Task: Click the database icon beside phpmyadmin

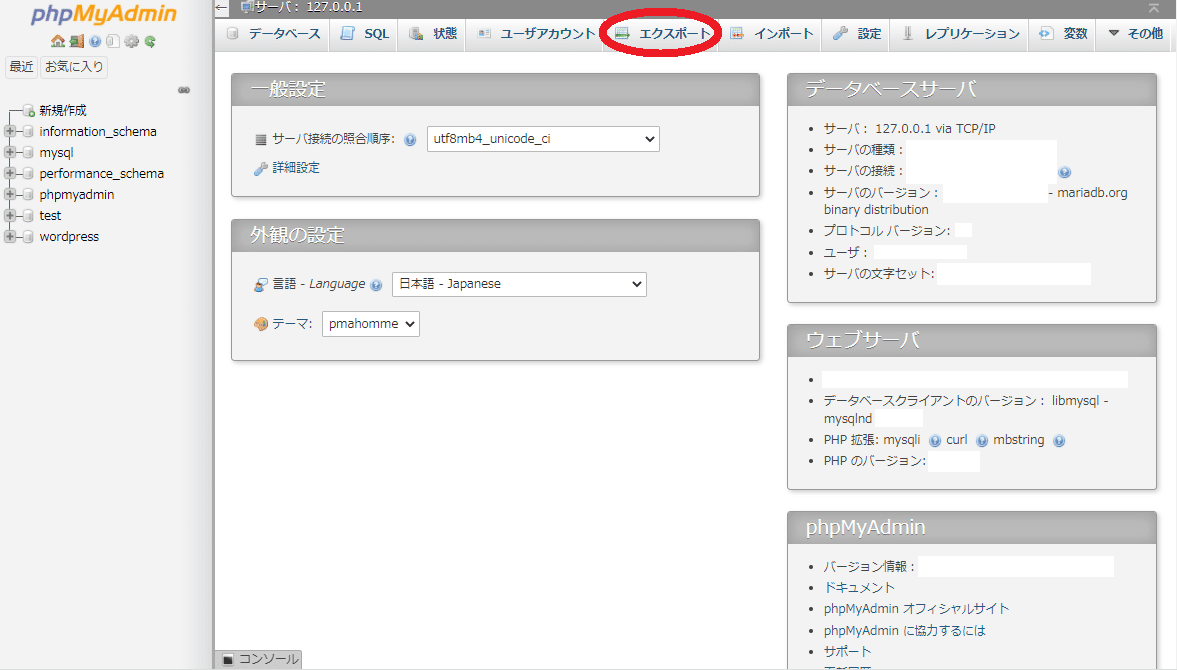Action: (x=28, y=195)
